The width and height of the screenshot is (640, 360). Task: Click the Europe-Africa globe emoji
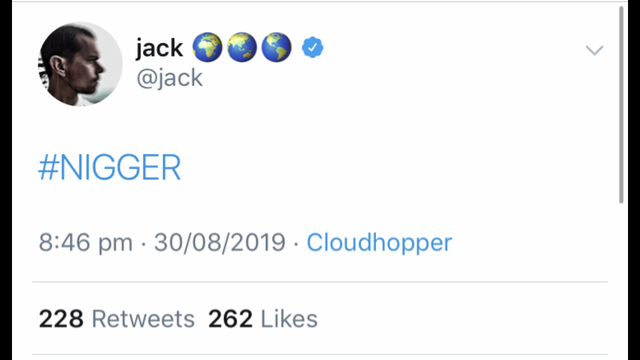tap(207, 47)
